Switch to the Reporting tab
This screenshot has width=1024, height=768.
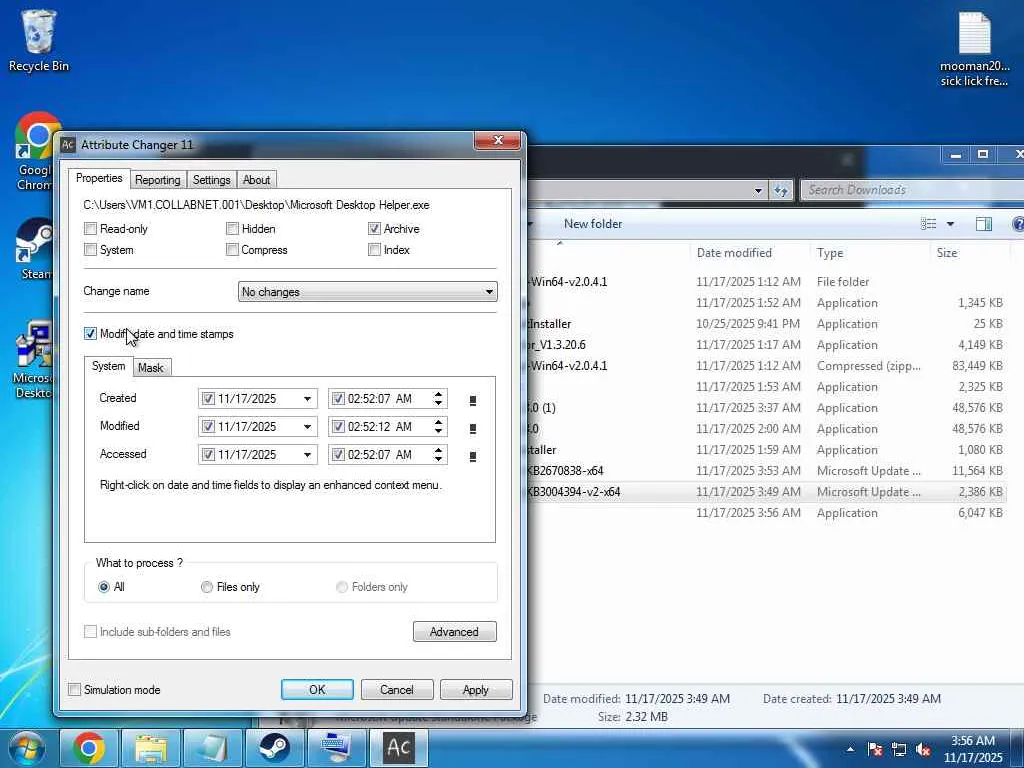point(157,180)
